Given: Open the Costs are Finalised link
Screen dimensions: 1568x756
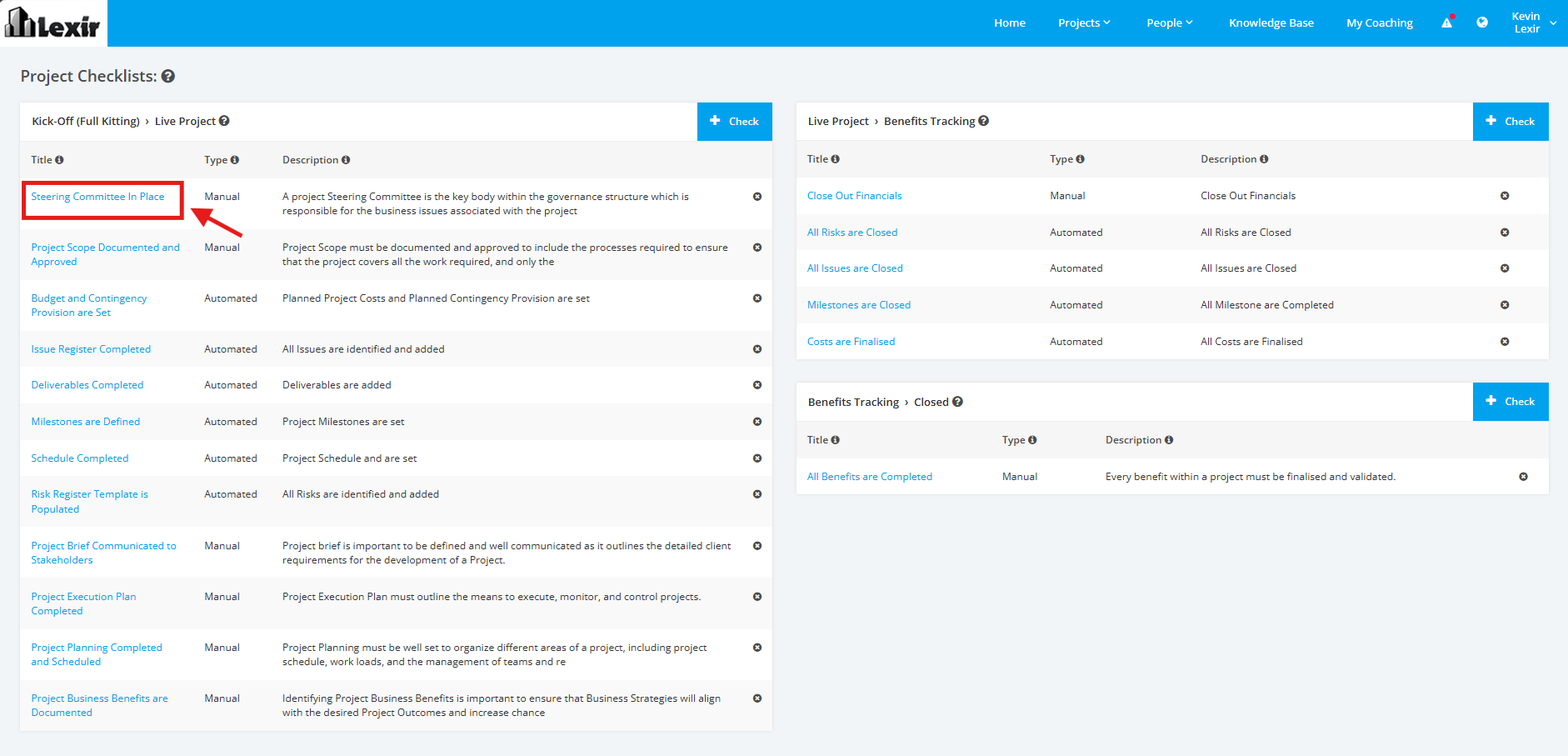Looking at the screenshot, I should pyautogui.click(x=851, y=342).
